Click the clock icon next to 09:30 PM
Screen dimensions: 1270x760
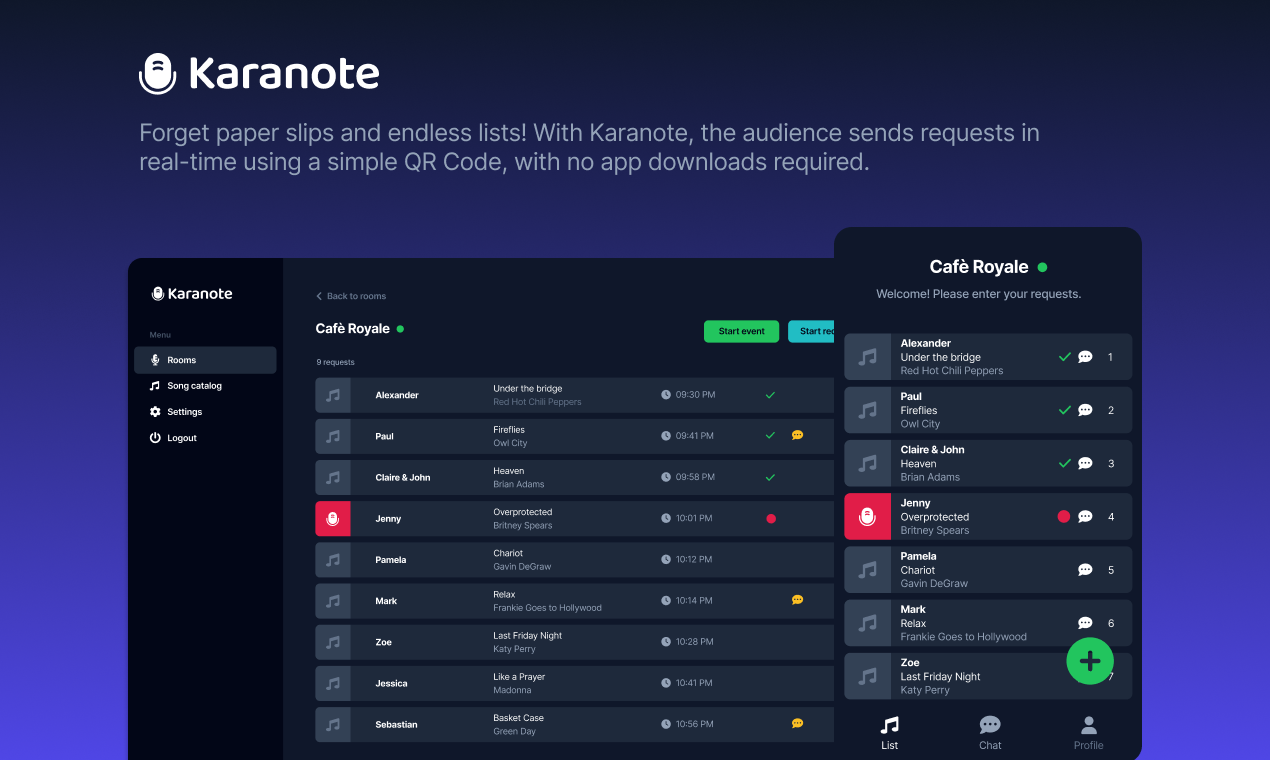(x=666, y=395)
